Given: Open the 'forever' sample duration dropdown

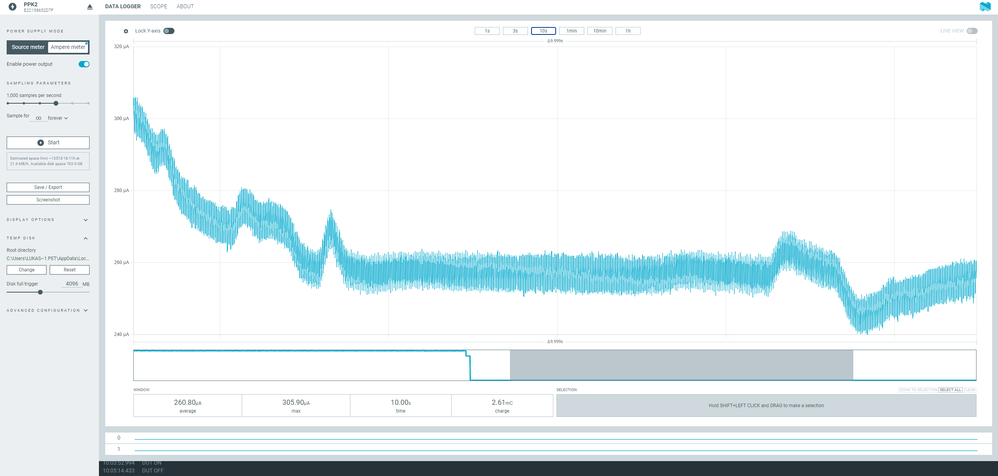Looking at the screenshot, I should point(58,118).
